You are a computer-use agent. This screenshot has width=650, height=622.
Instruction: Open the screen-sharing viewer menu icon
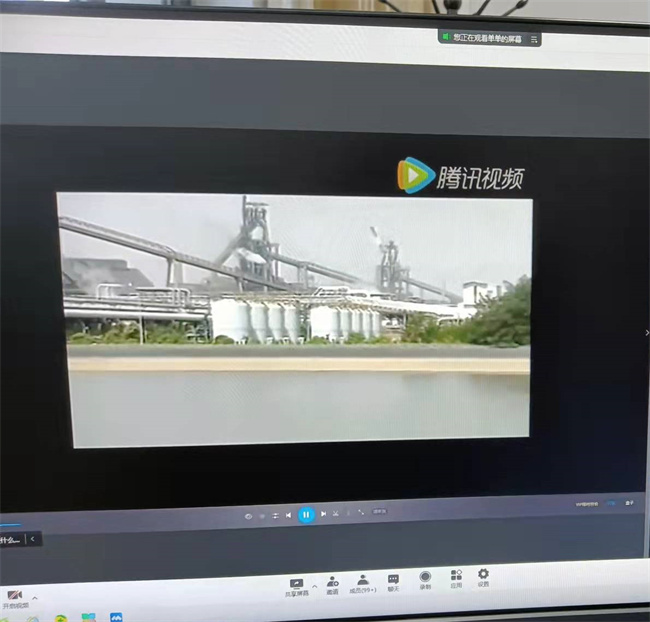tap(534, 39)
